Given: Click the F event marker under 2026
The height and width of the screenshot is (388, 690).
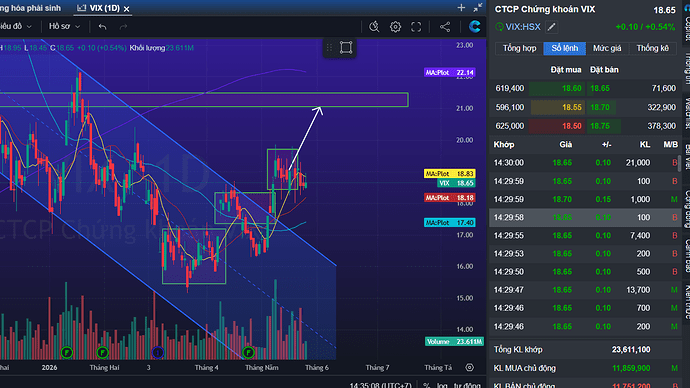Looking at the screenshot, I should point(66,352).
